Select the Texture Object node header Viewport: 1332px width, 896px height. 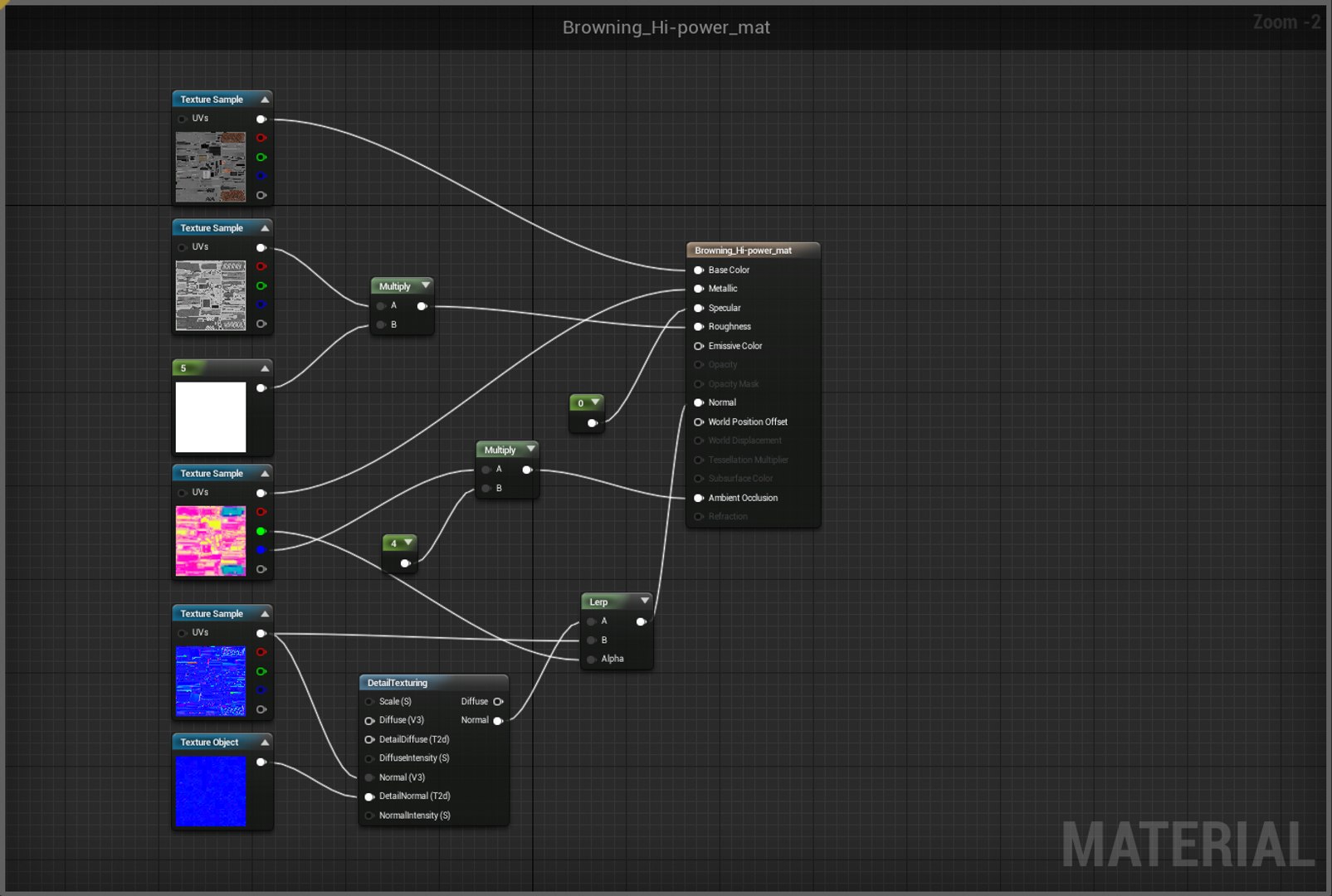click(222, 743)
